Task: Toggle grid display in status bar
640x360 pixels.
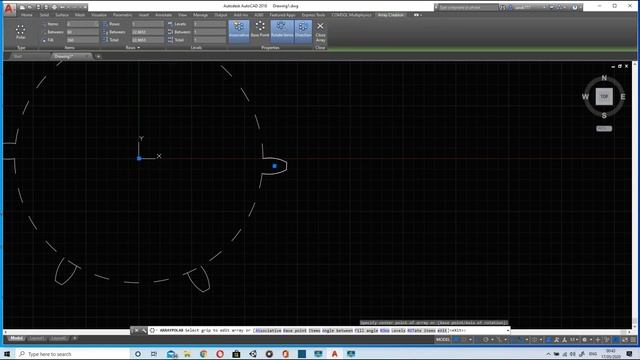Action: (457, 340)
